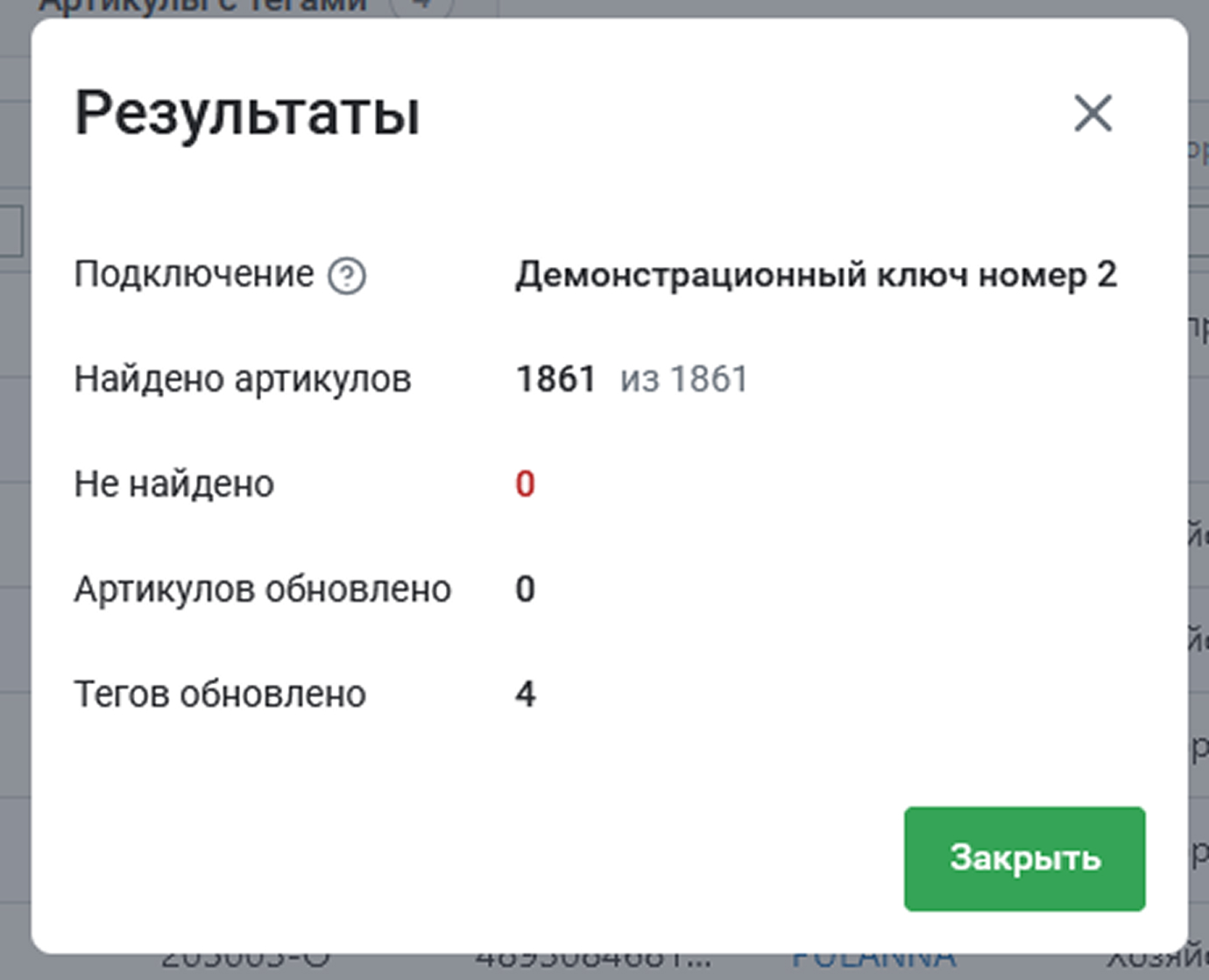The height and width of the screenshot is (980, 1209).
Task: Click the gray 'из 1861' total text
Action: [x=684, y=379]
